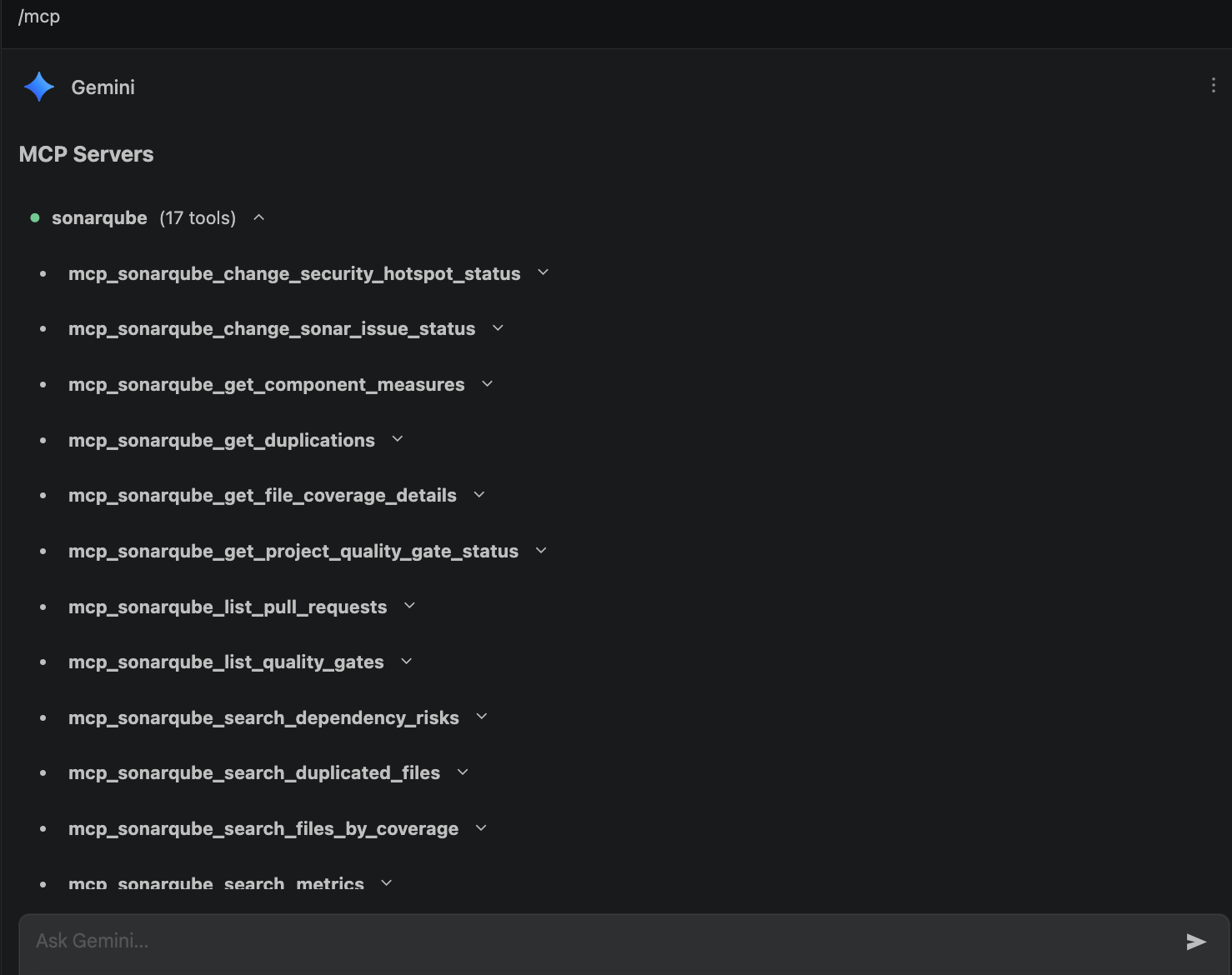Click the send message arrow icon
1232x975 pixels.
[1196, 942]
